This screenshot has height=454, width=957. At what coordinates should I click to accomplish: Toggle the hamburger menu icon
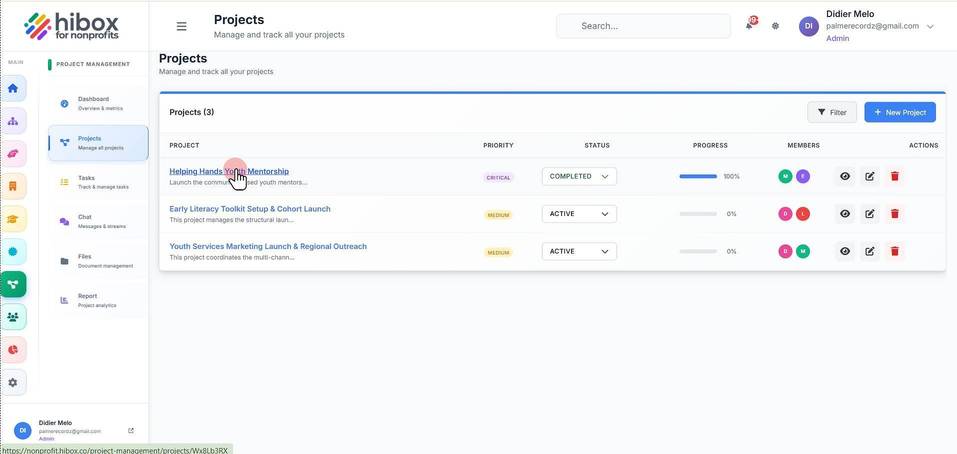coord(181,26)
